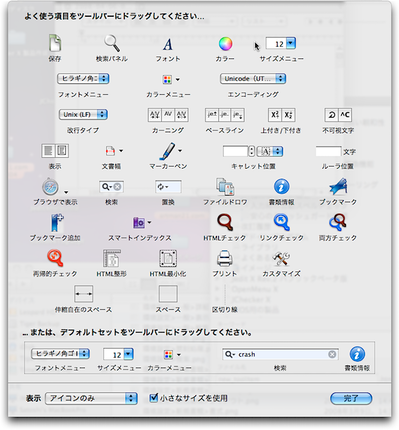Open the スマートインデックス smart index icon
Screen dimensions: 399x430
pyautogui.click(x=141, y=223)
